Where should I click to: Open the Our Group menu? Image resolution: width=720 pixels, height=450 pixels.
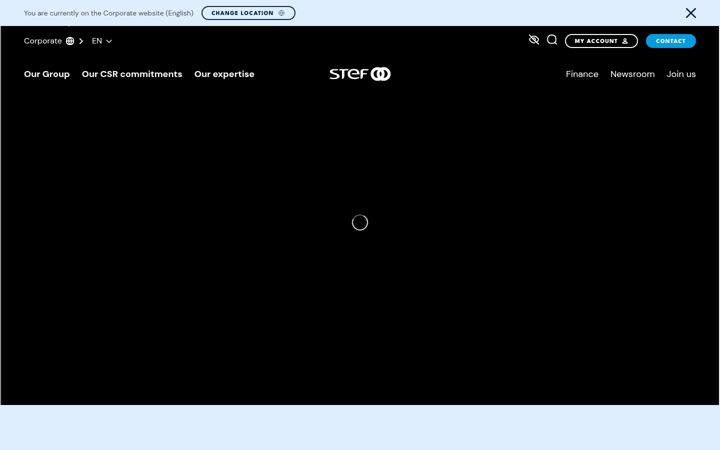coord(47,74)
